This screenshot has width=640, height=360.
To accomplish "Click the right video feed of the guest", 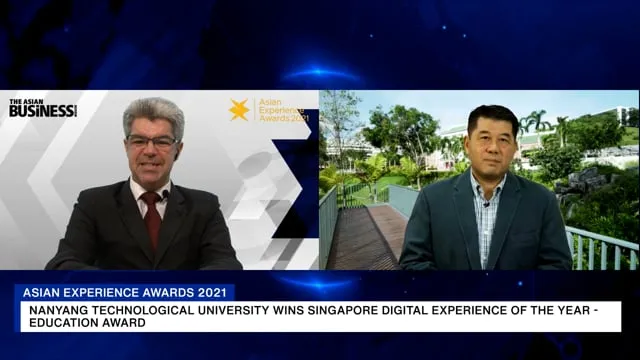I will click(479, 180).
